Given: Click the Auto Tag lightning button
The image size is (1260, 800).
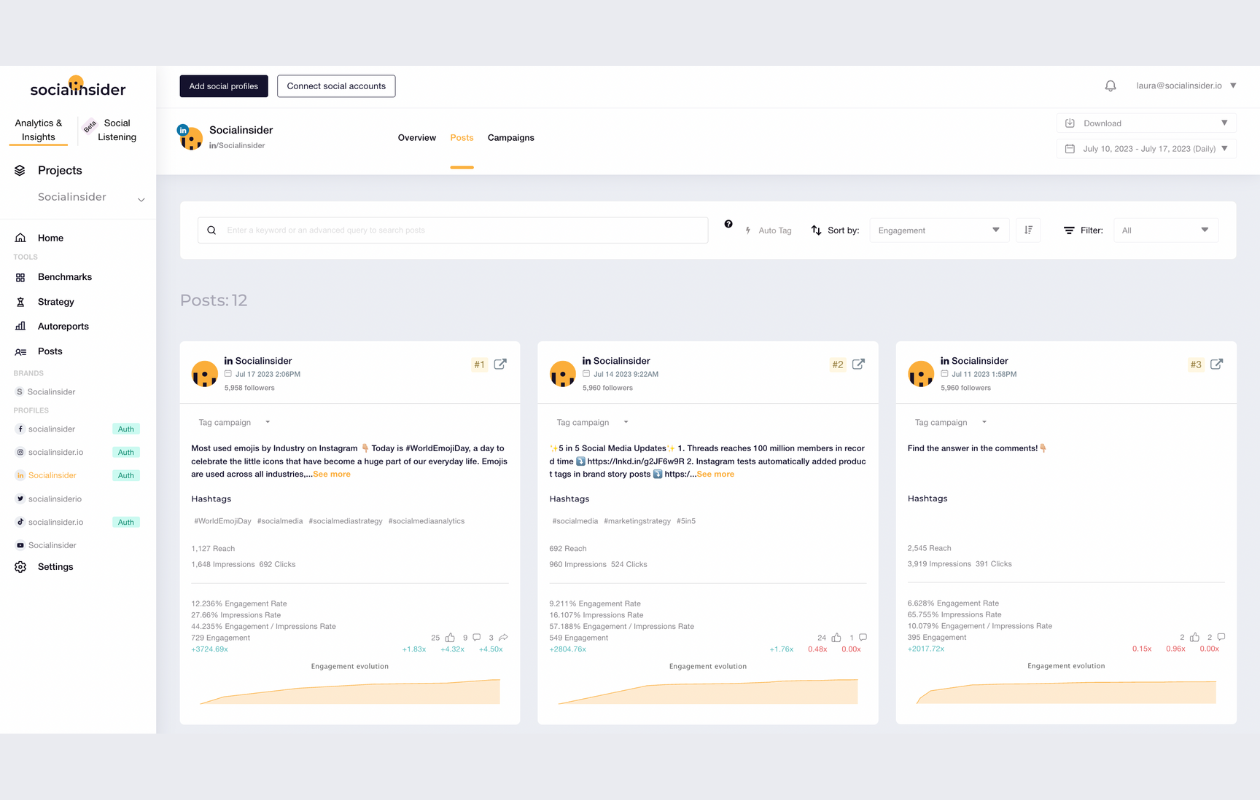Looking at the screenshot, I should (768, 230).
